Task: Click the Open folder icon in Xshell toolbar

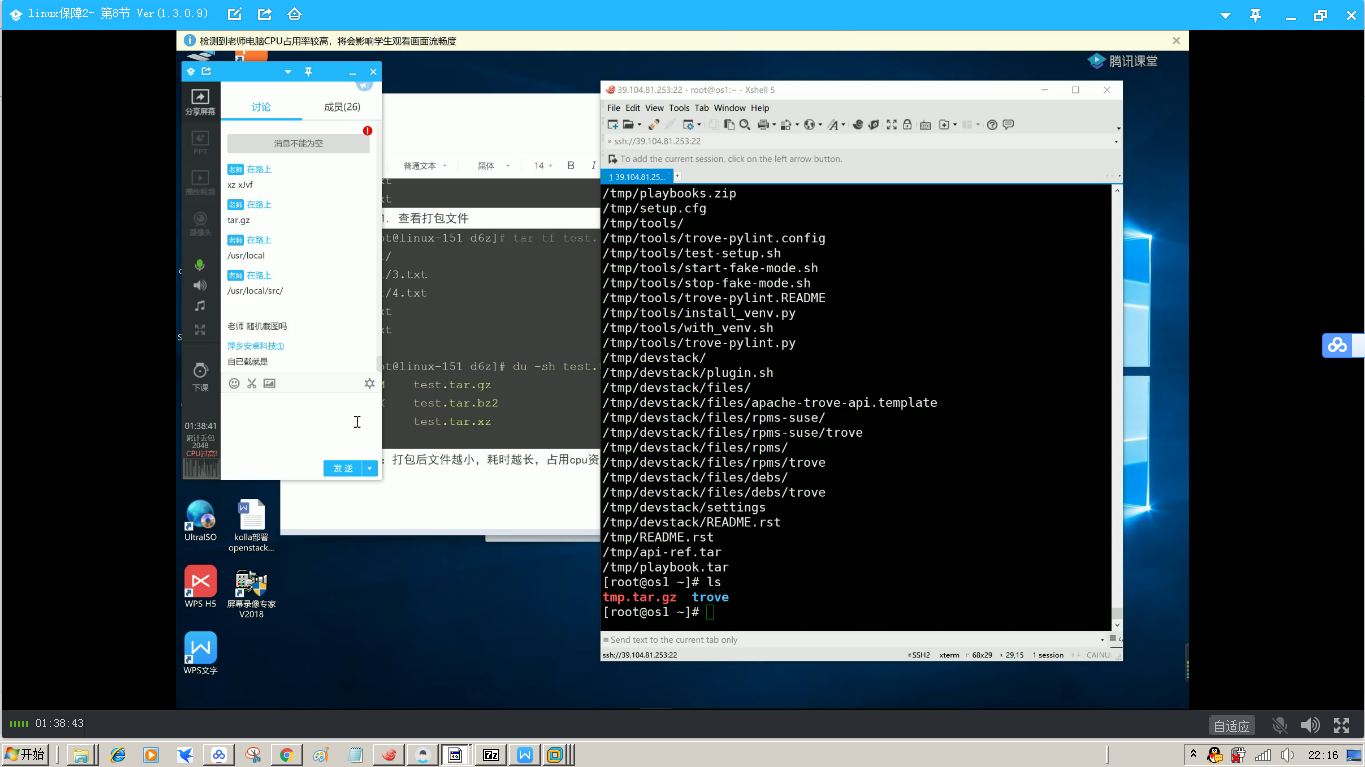Action: [x=628, y=125]
